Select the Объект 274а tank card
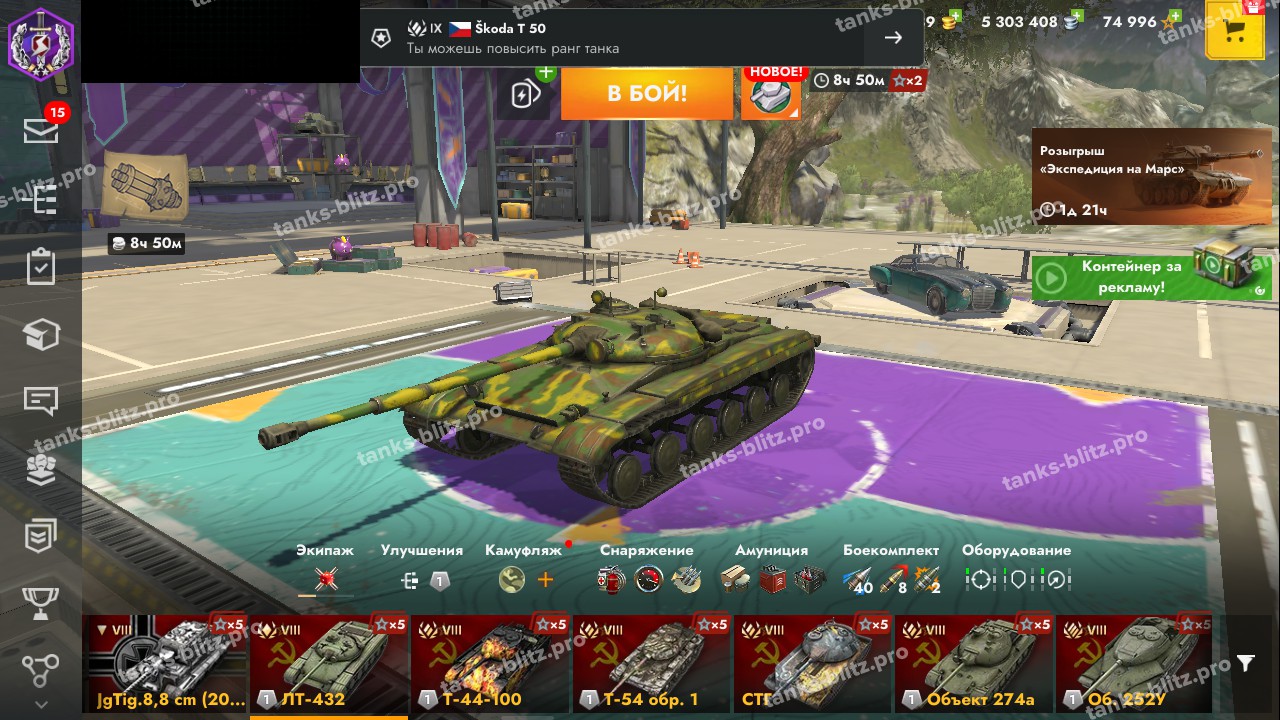1280x720 pixels. (x=974, y=663)
